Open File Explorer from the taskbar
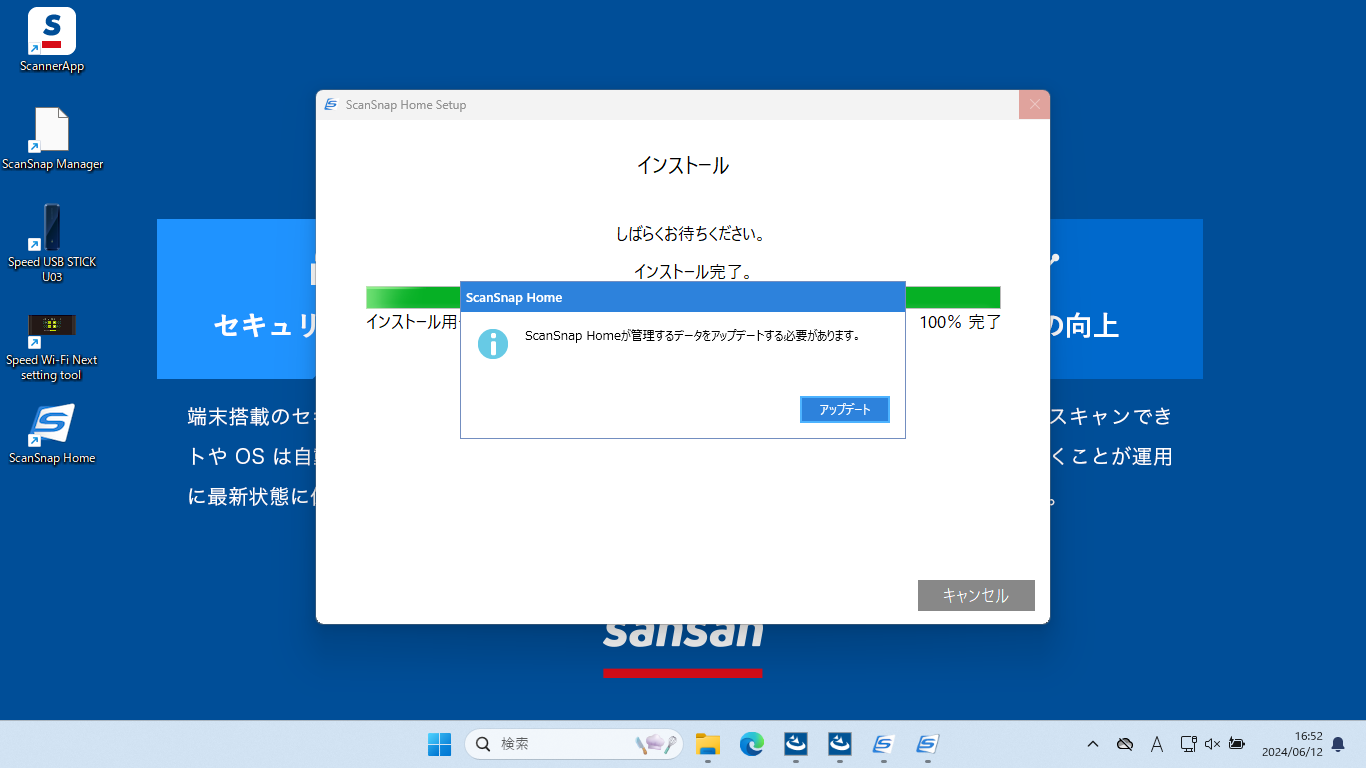 708,744
